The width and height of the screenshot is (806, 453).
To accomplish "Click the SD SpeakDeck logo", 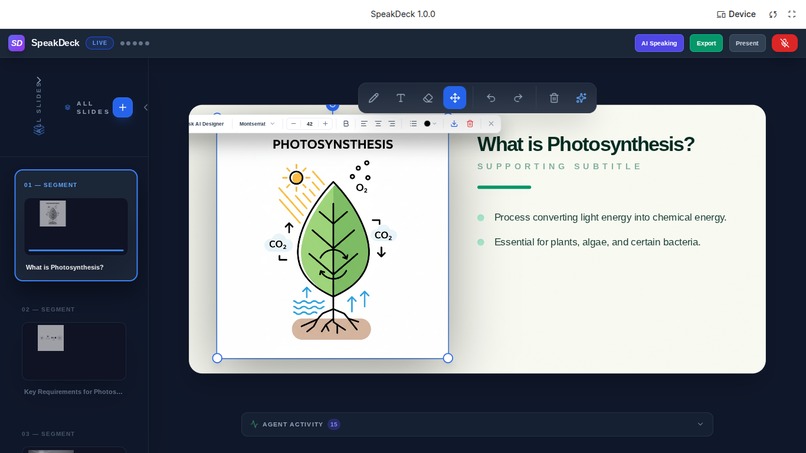I will (x=16, y=43).
